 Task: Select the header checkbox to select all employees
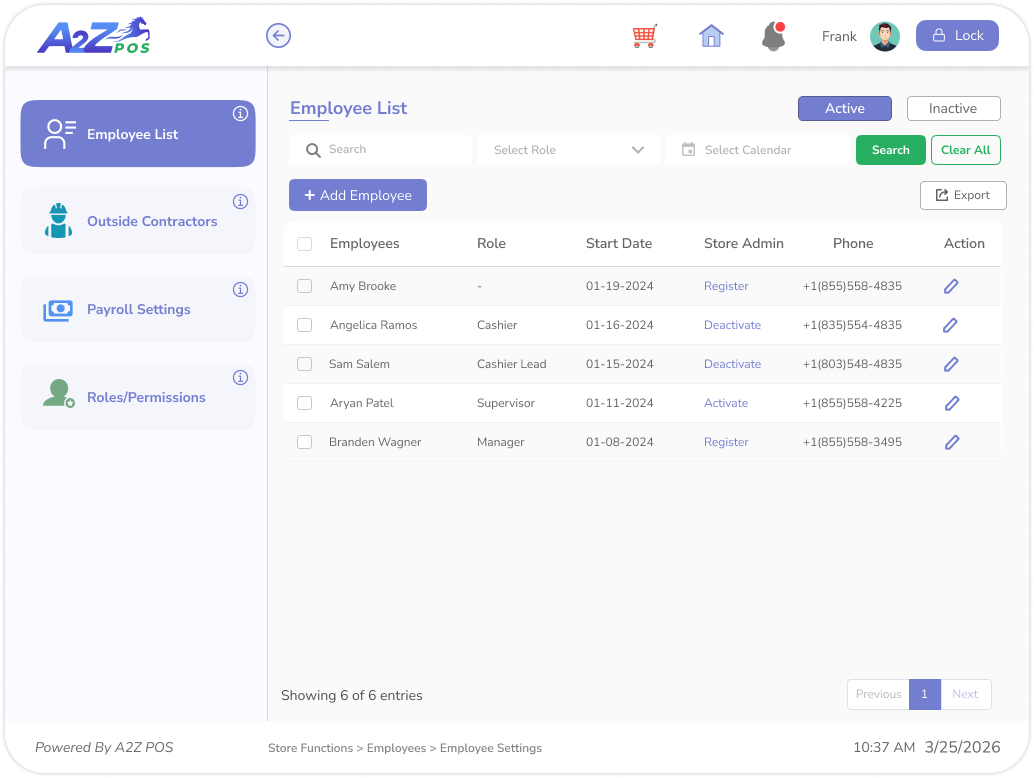pos(304,242)
